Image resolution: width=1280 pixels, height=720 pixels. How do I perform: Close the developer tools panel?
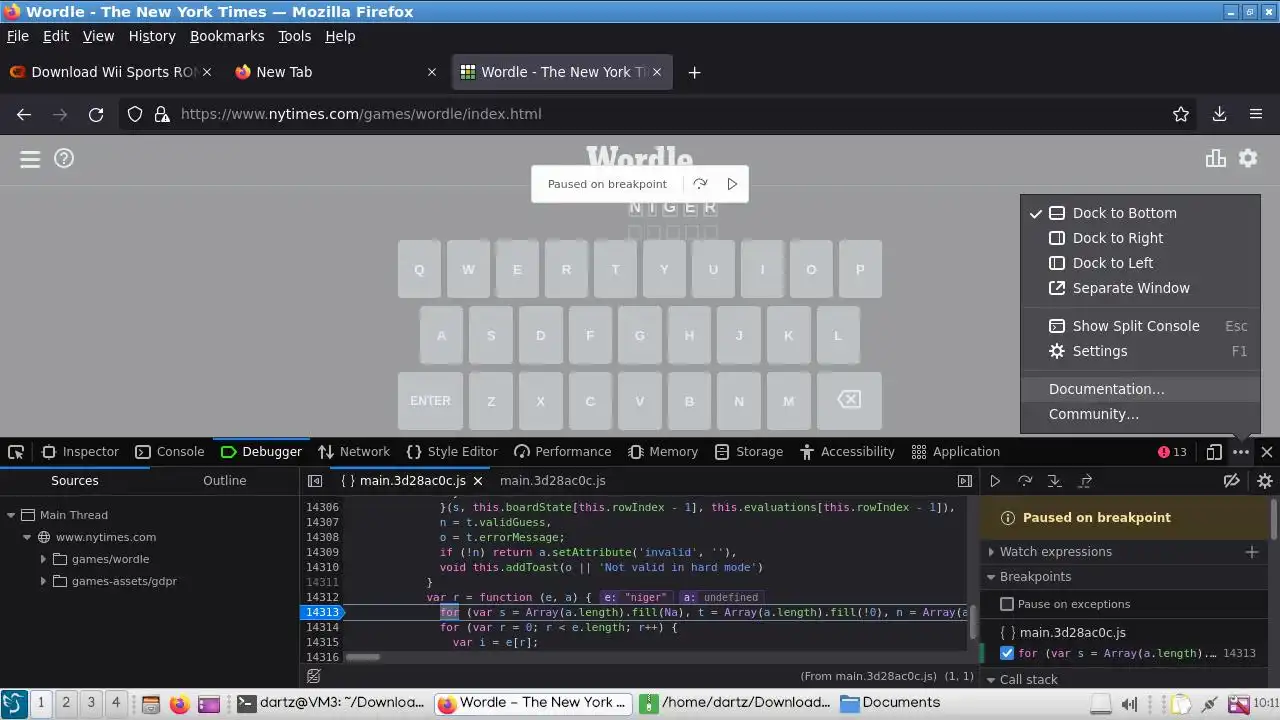tap(1267, 452)
